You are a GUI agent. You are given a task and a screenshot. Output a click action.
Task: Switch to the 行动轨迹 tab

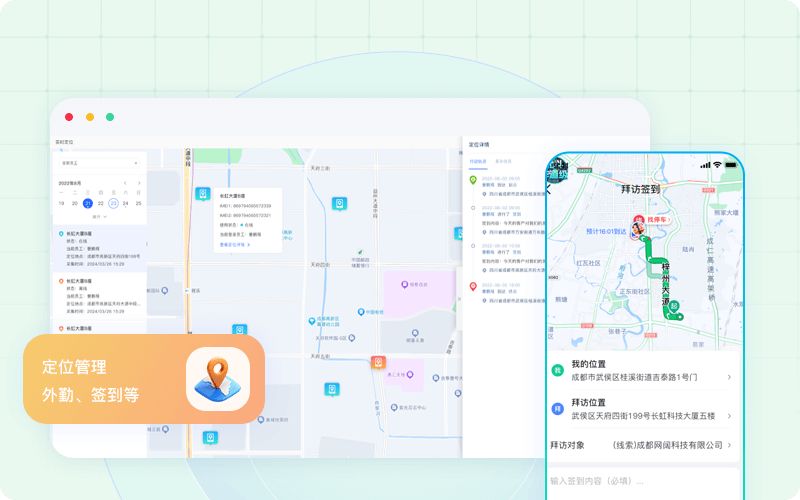(476, 160)
